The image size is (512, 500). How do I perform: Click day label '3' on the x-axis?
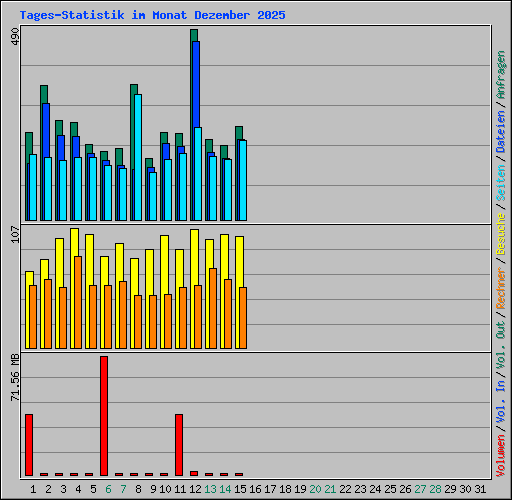pos(63,489)
